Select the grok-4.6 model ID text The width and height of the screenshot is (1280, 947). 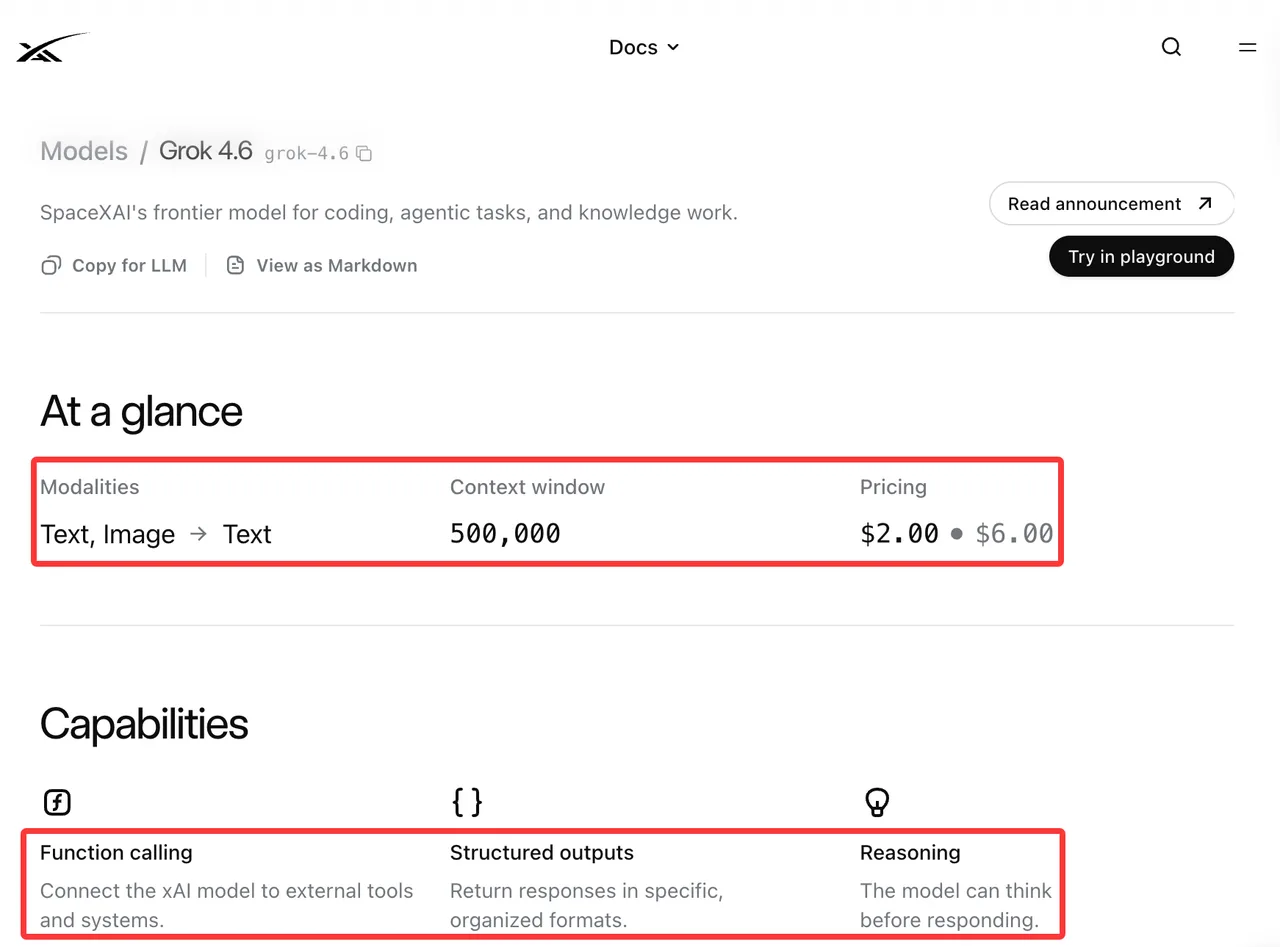click(x=306, y=154)
